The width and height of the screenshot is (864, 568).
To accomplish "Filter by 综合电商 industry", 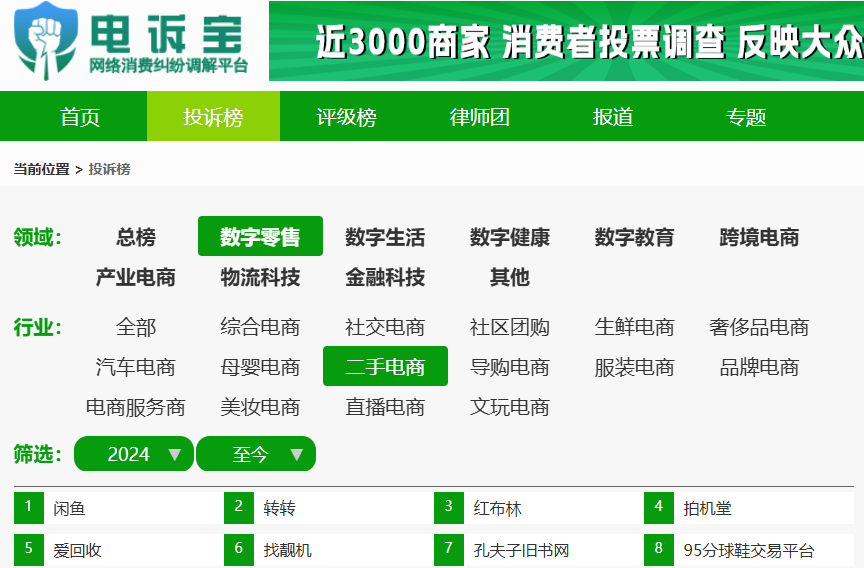I will pyautogui.click(x=260, y=327).
